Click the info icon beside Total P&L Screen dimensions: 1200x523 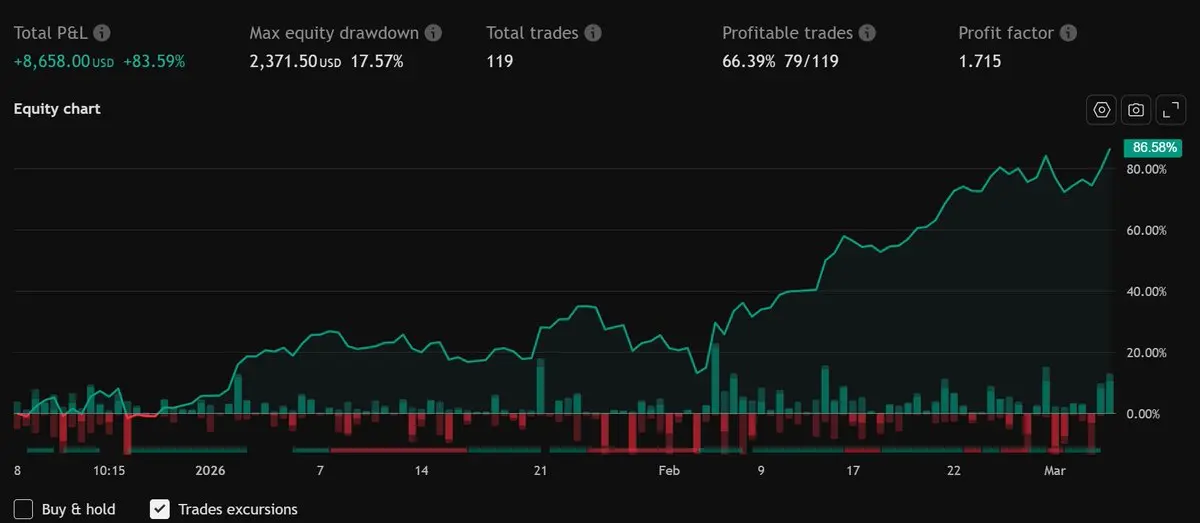point(102,33)
